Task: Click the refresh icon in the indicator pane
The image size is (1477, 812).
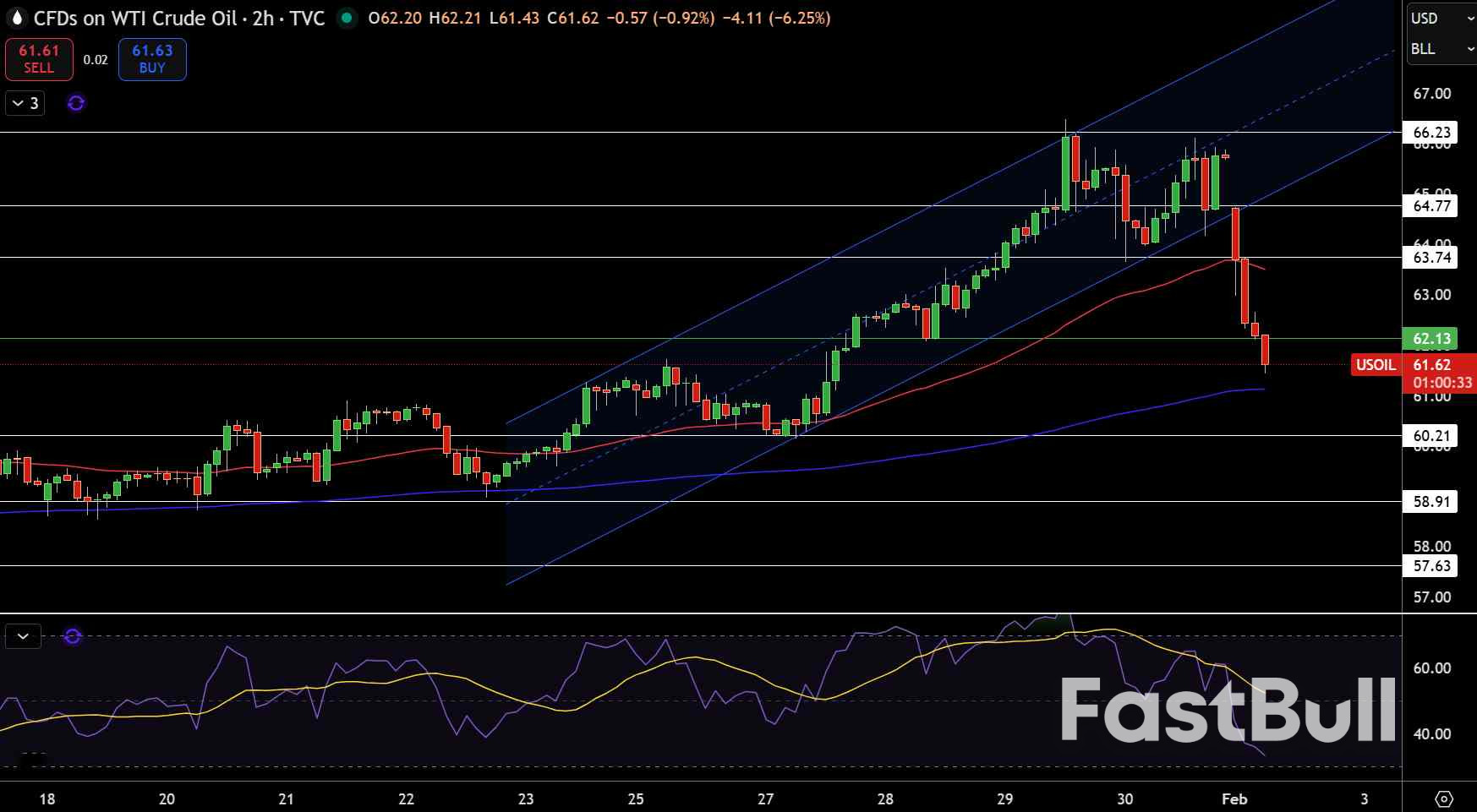Action: click(x=72, y=637)
